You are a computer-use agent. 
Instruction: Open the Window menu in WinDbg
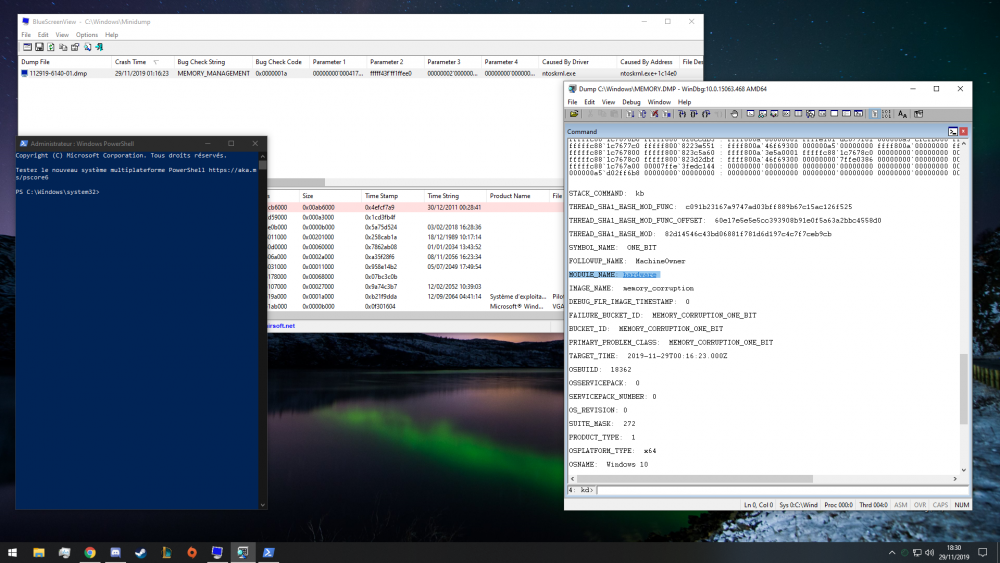click(x=659, y=102)
